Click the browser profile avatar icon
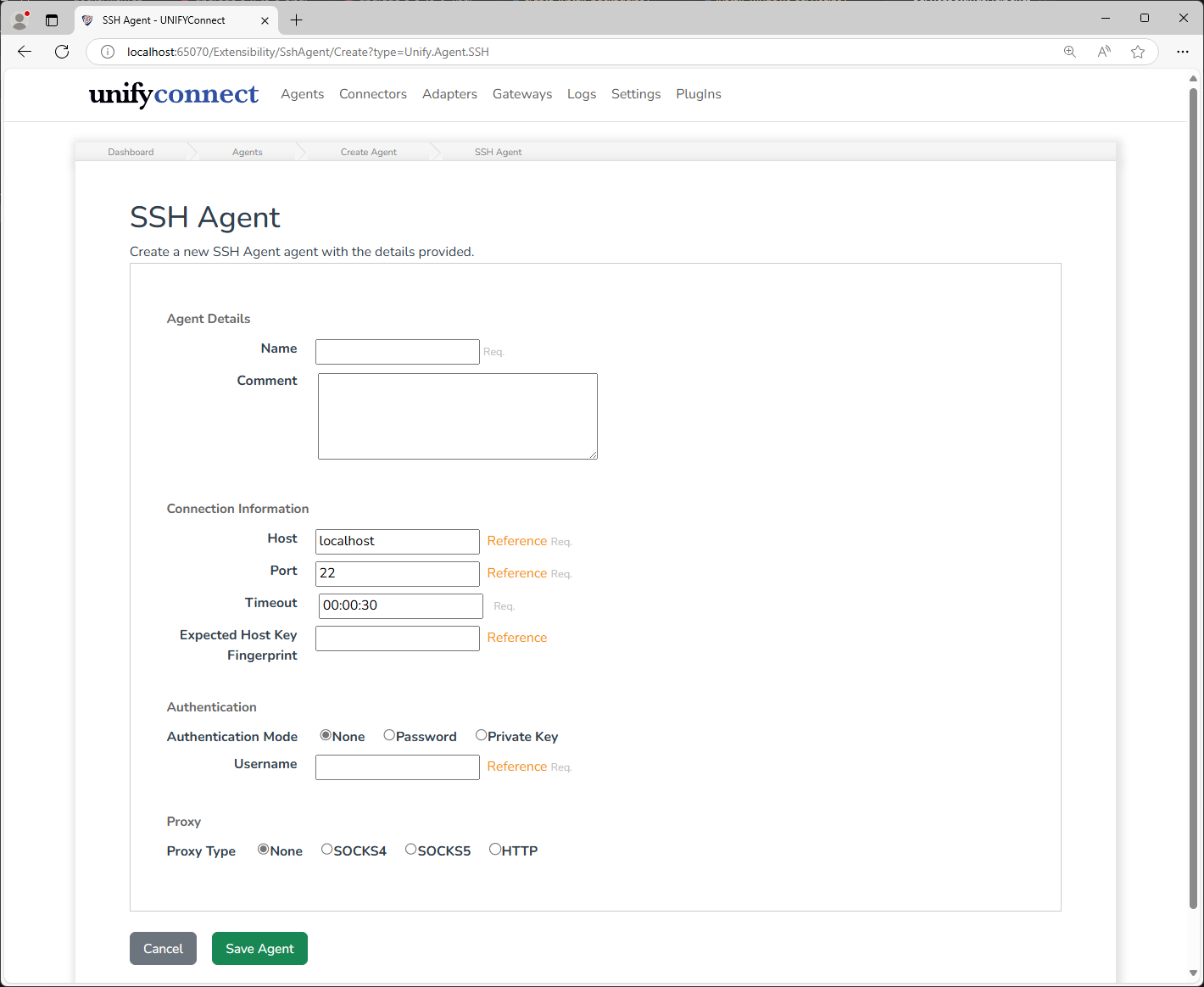 pyautogui.click(x=20, y=20)
